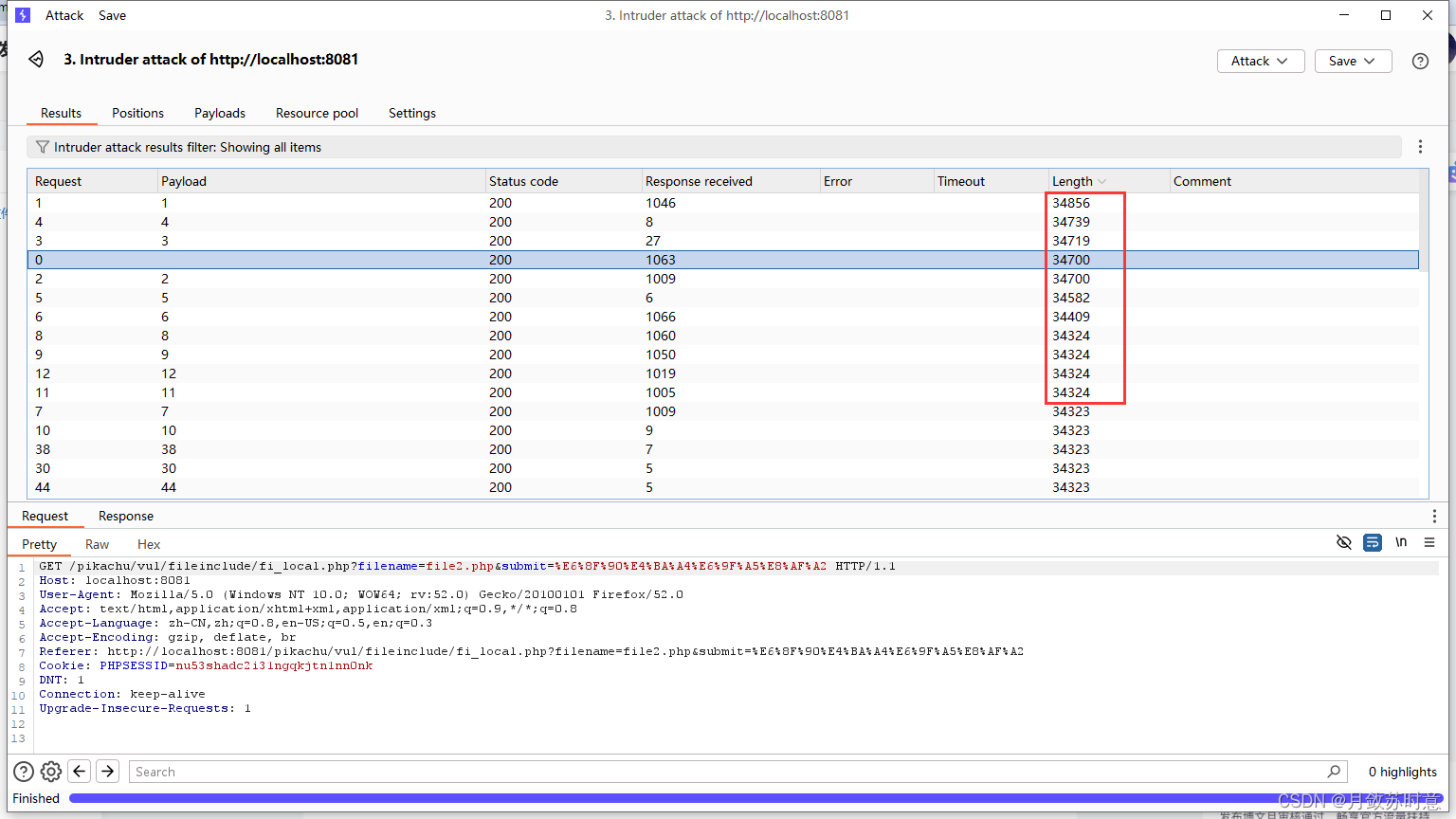Go to next search match arrow
1456x819 pixels.
(x=108, y=772)
